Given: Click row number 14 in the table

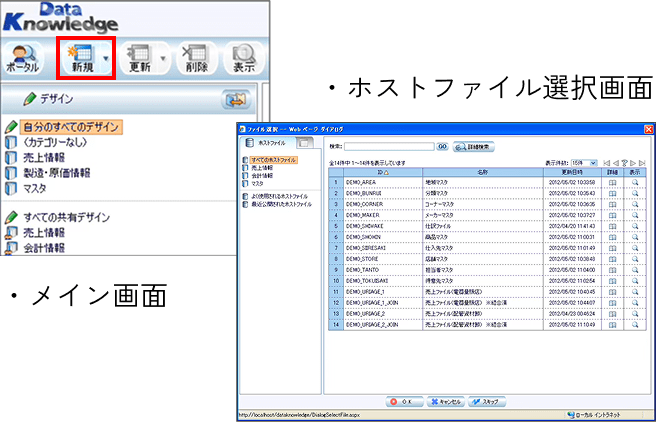Looking at the screenshot, I should tap(336, 325).
